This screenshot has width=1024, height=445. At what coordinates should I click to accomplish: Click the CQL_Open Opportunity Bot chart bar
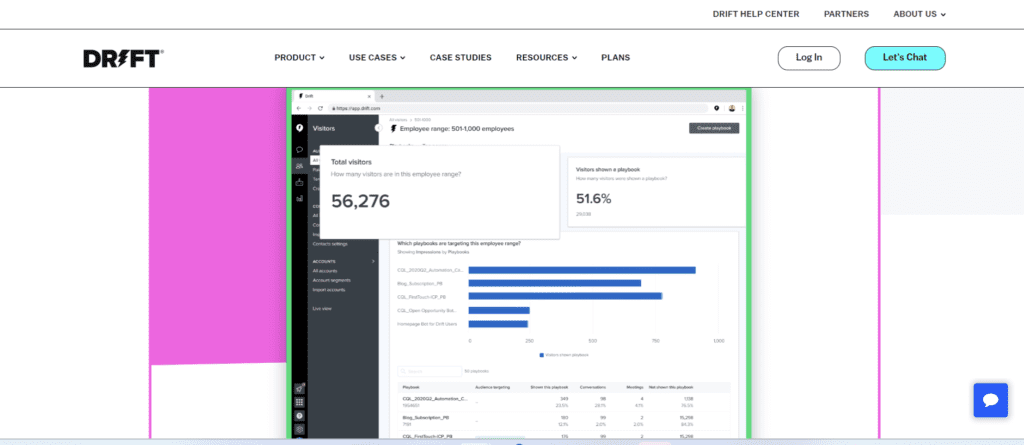tap(499, 310)
